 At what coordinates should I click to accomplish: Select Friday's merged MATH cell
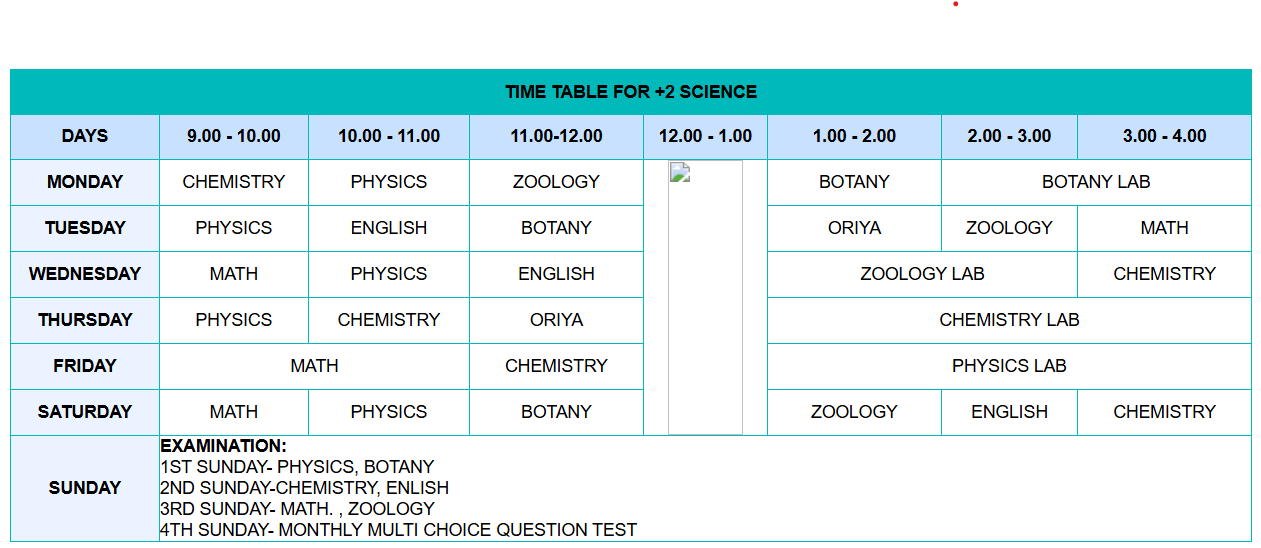point(314,366)
